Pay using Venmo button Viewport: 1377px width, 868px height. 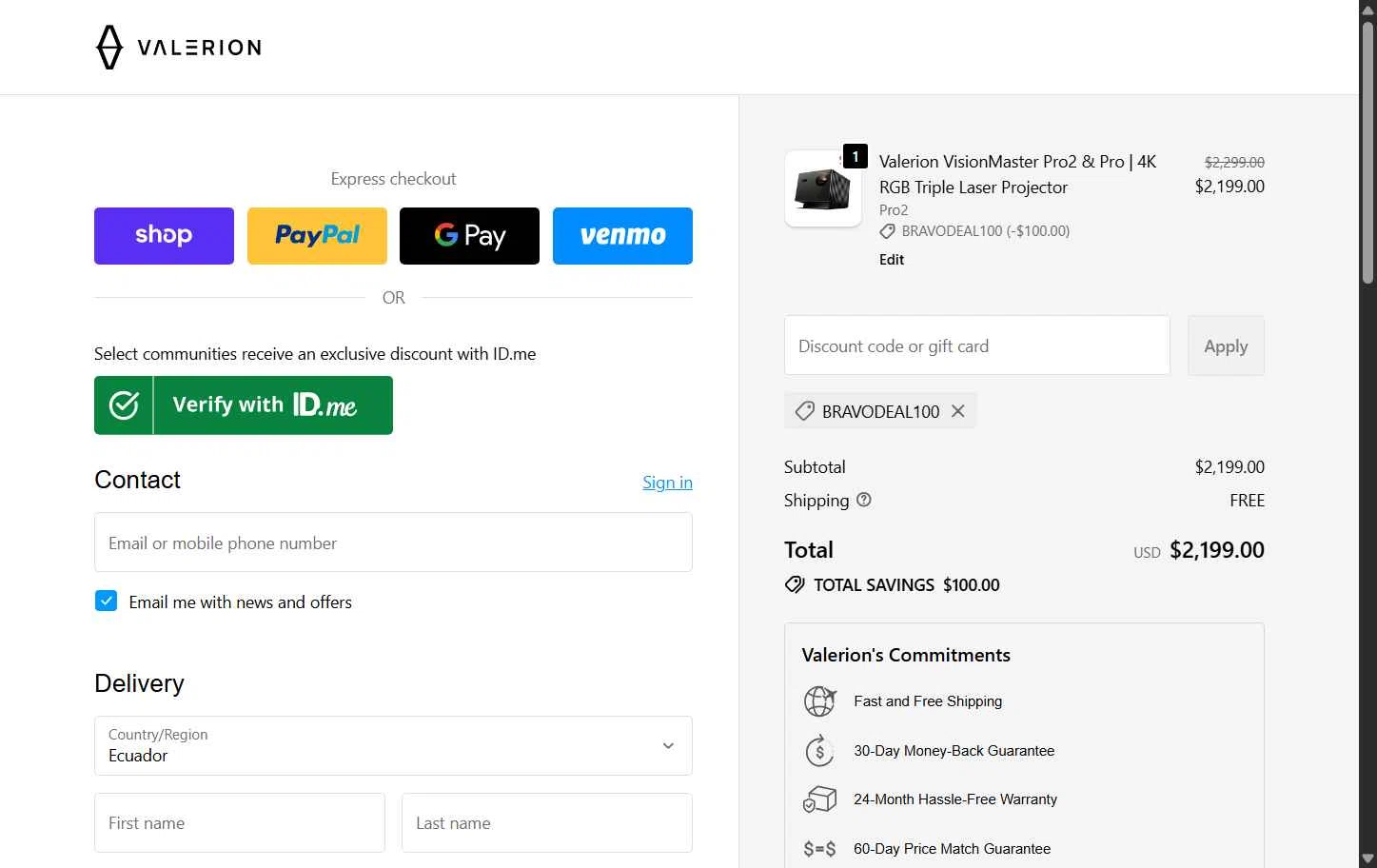[622, 236]
